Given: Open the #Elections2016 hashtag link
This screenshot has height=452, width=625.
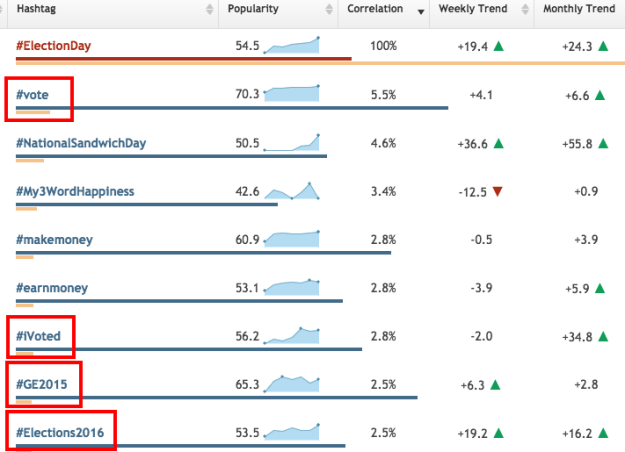Looking at the screenshot, I should pyautogui.click(x=61, y=432).
